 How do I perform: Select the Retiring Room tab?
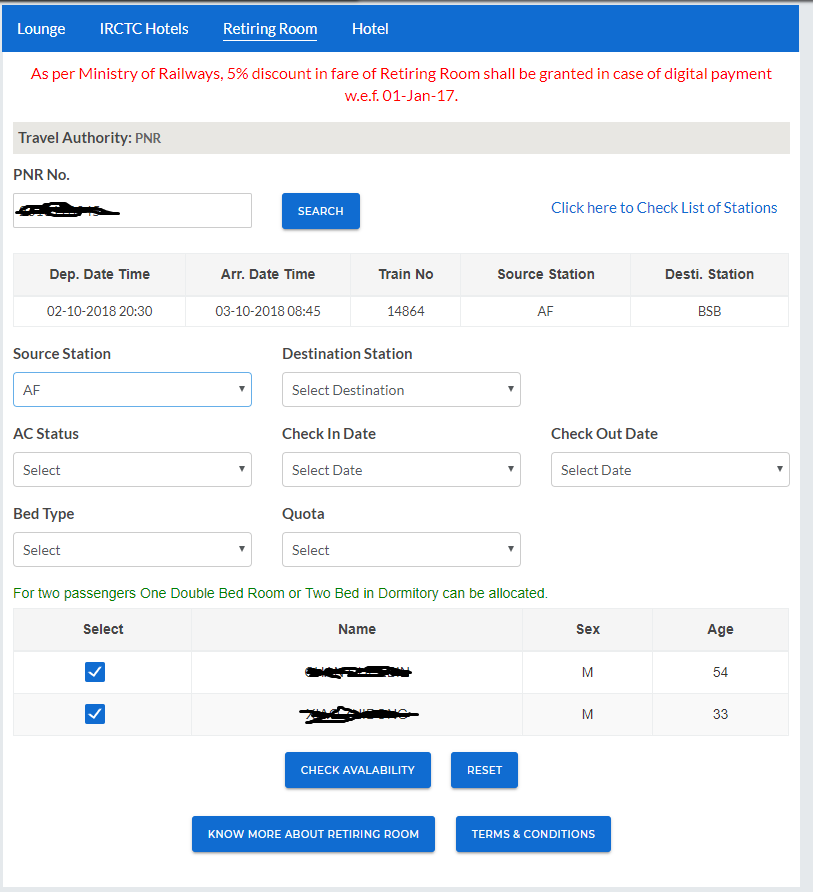(270, 29)
